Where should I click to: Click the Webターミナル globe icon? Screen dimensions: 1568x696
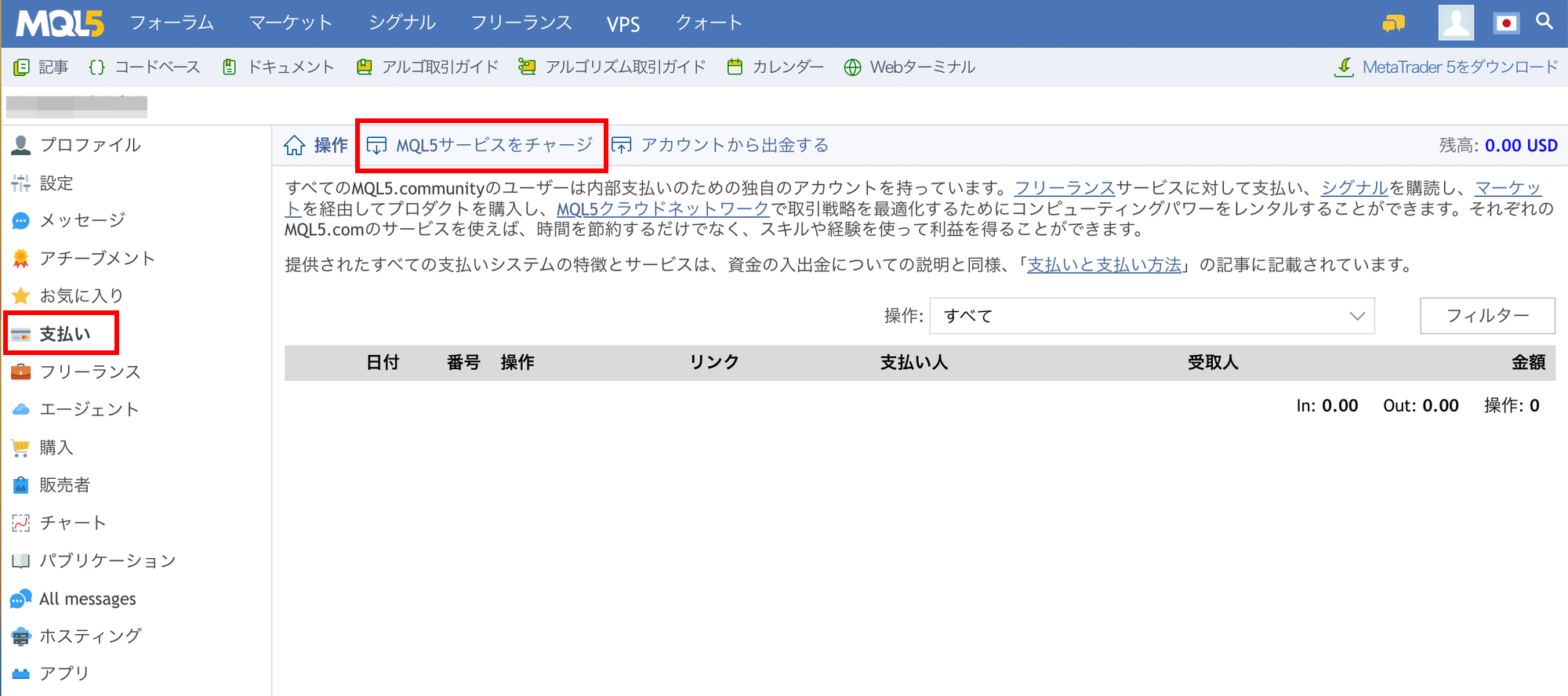852,67
